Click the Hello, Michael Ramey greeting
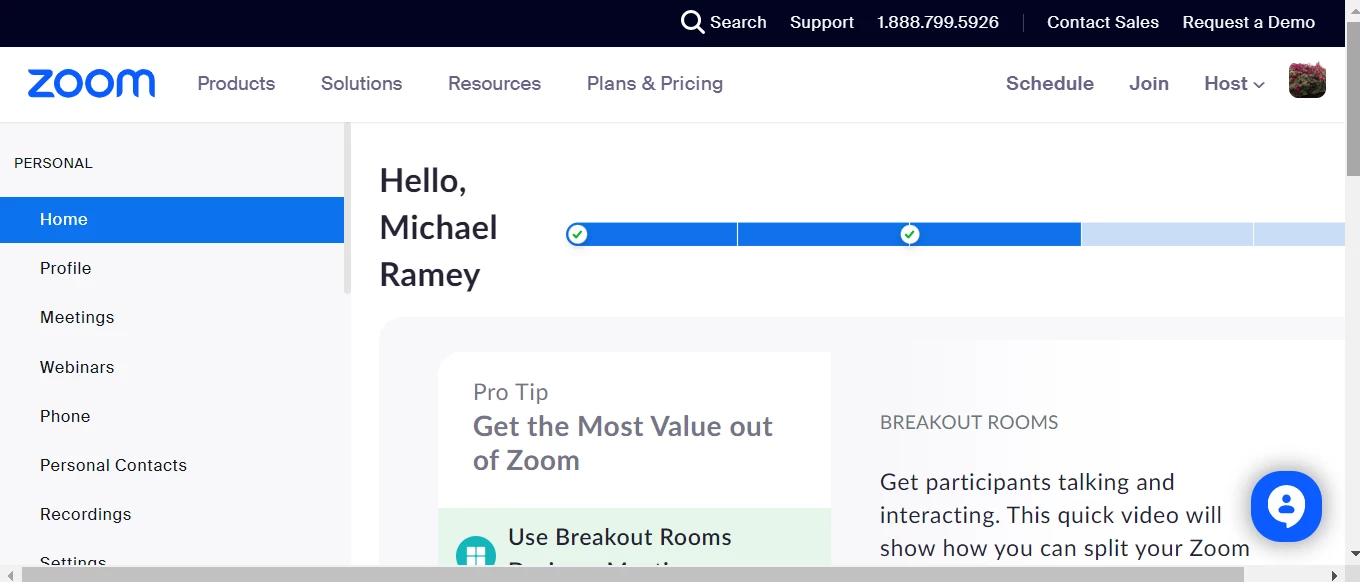This screenshot has height=582, width=1360. pos(438,227)
